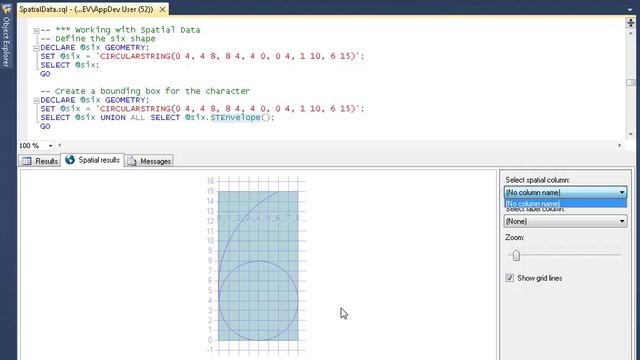Switch to the Spatial results tab
The image size is (640, 360).
point(93,160)
